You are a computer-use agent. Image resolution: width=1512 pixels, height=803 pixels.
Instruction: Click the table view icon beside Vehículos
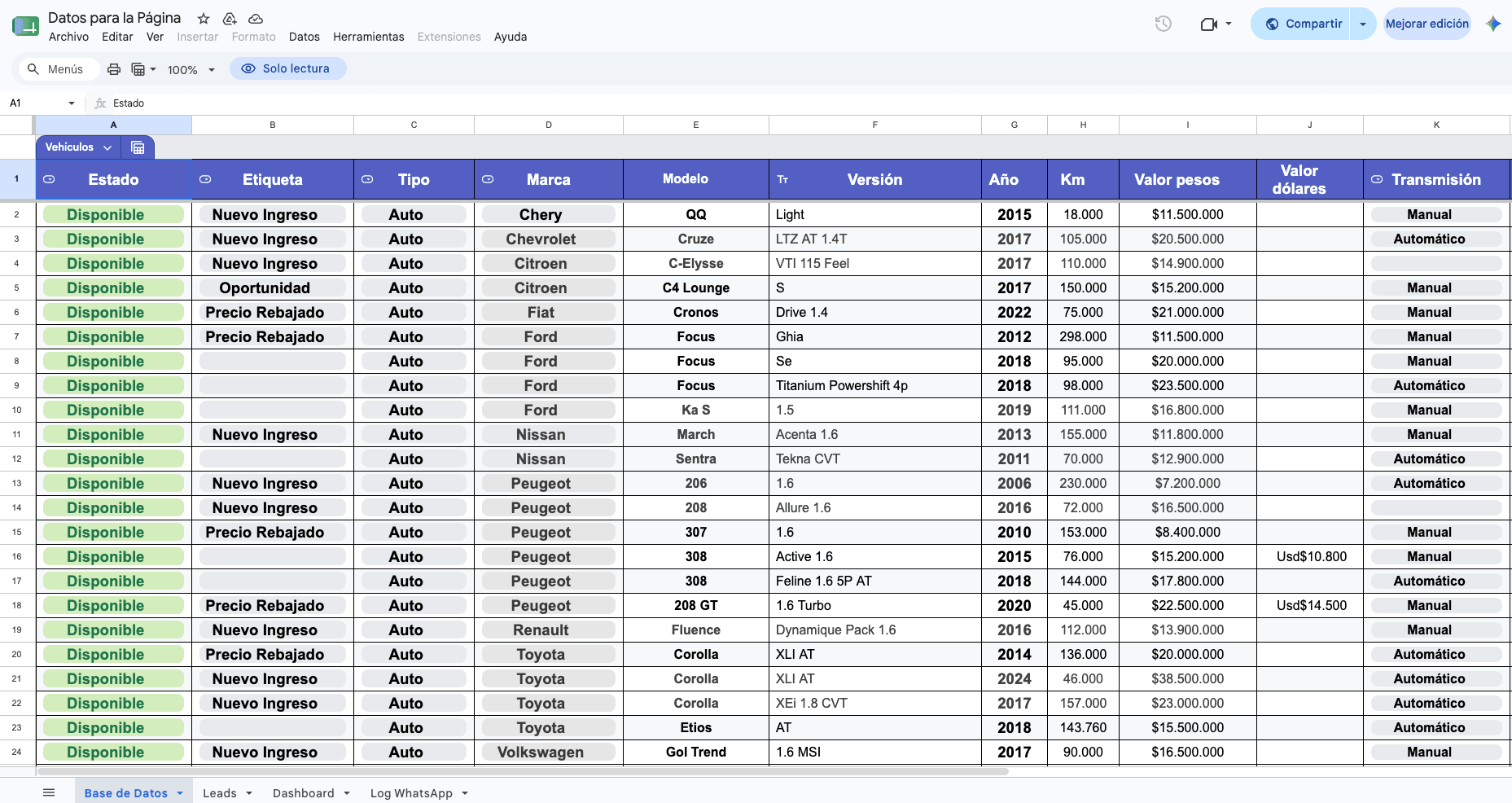(x=138, y=147)
